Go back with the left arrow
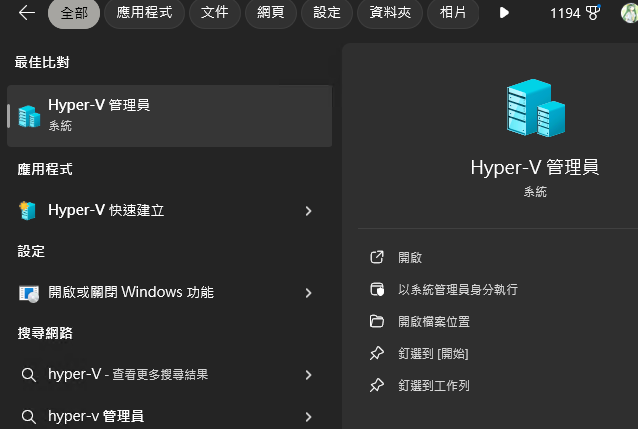 pyautogui.click(x=27, y=13)
